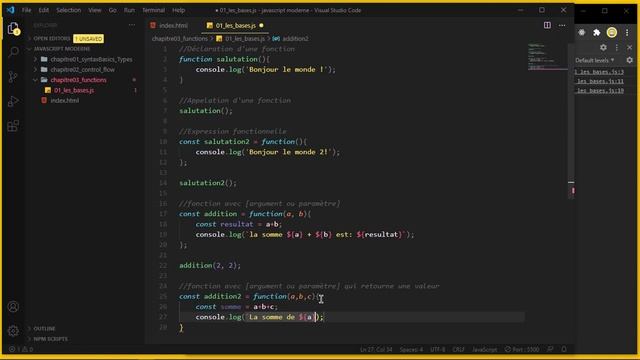
Task: Click the notifications bell in status bar
Action: click(564, 349)
